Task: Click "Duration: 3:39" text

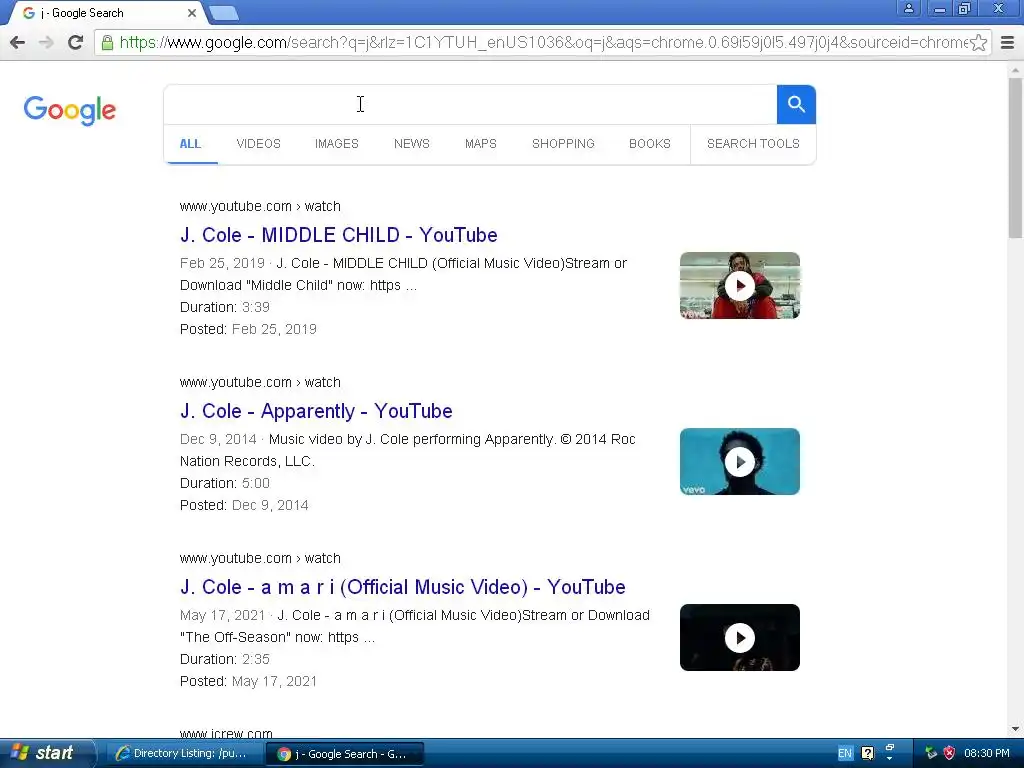Action: (225, 307)
